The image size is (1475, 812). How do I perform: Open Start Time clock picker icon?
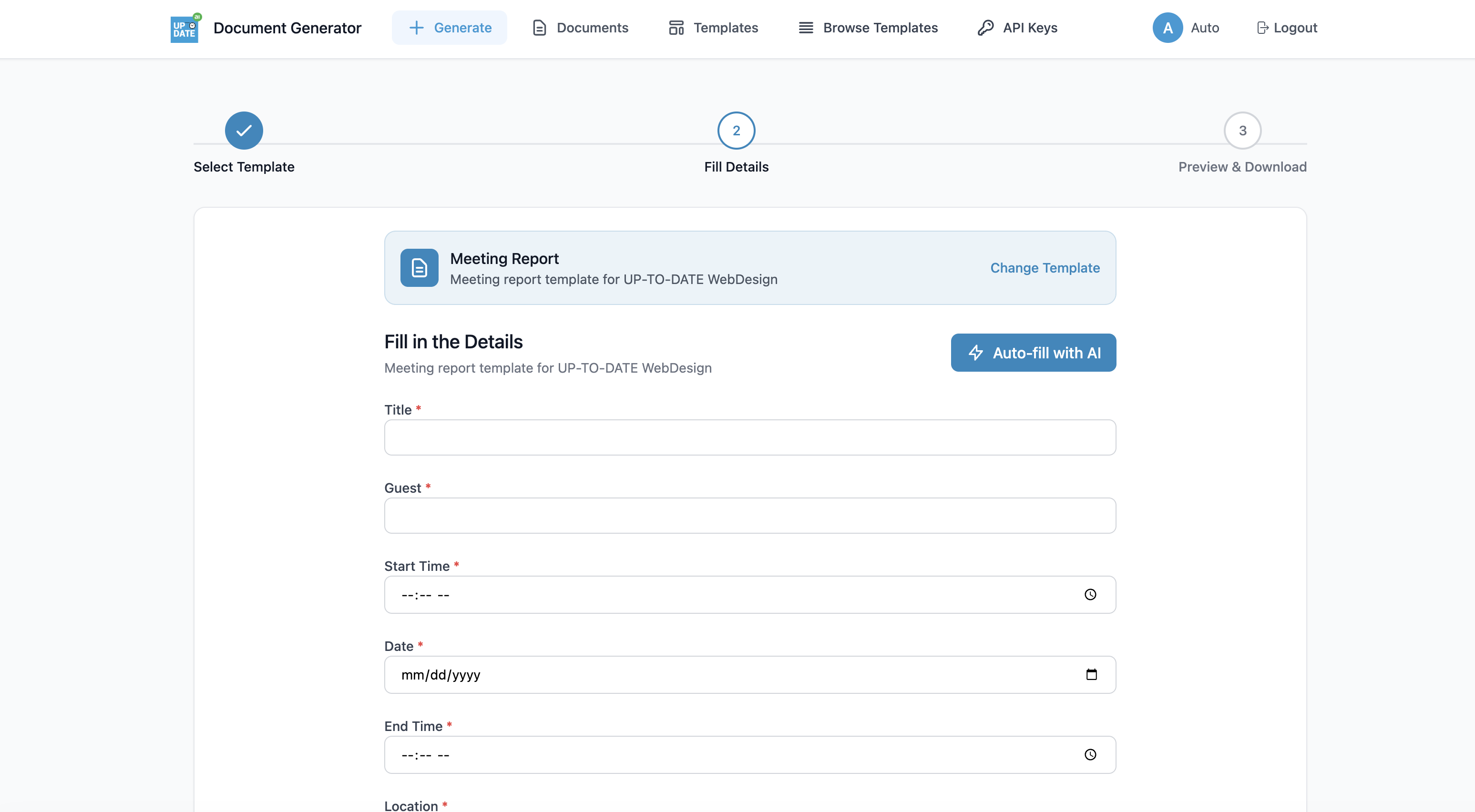[x=1090, y=595]
